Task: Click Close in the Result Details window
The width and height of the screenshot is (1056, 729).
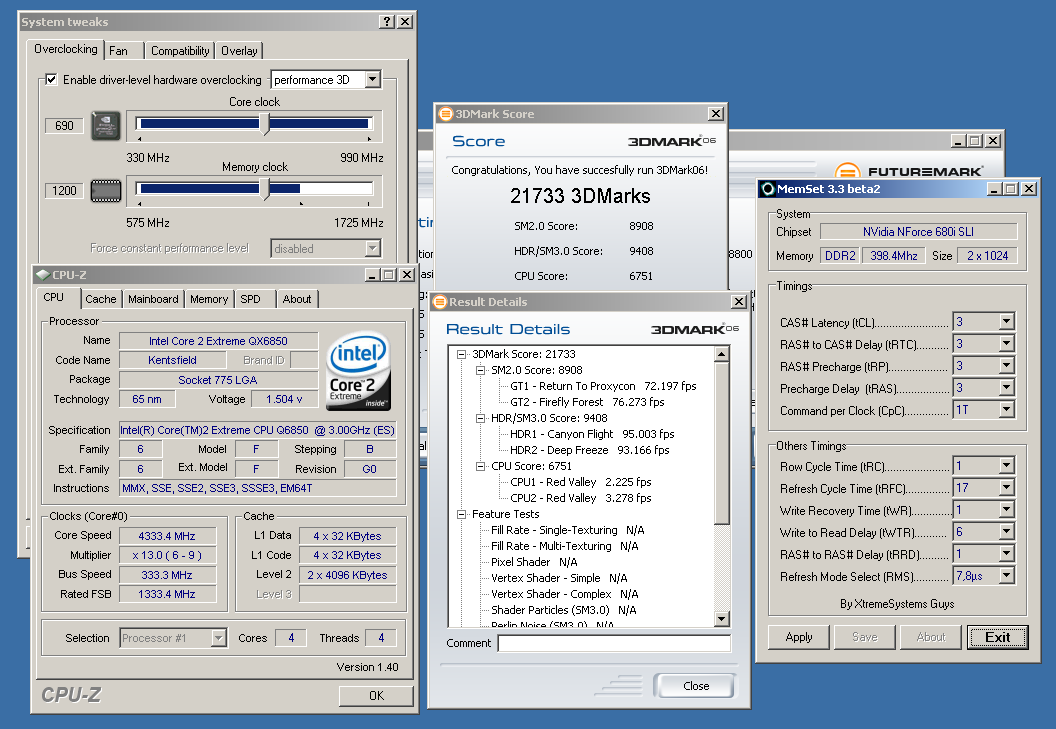Action: [696, 686]
